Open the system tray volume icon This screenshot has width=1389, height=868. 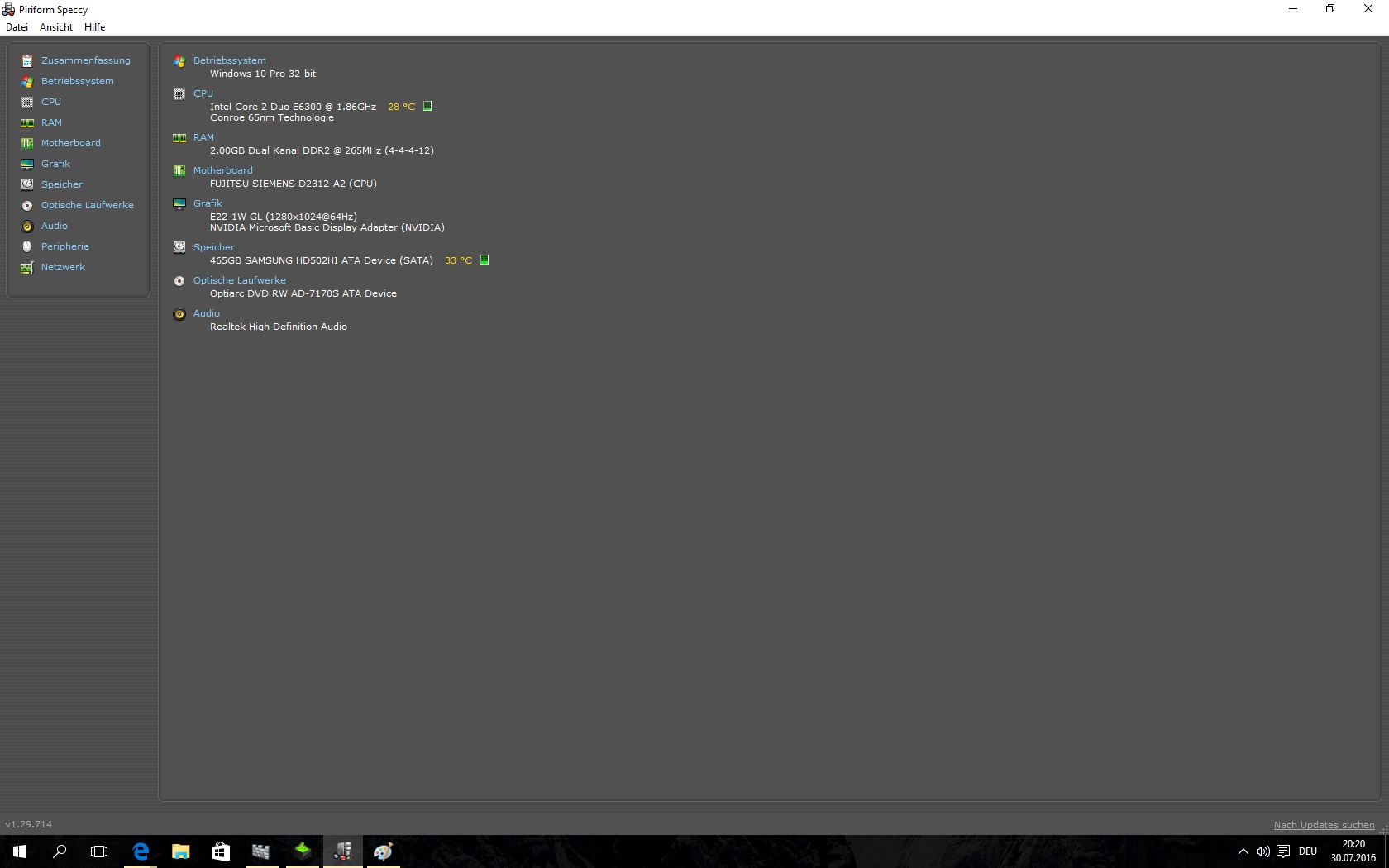click(x=1263, y=851)
